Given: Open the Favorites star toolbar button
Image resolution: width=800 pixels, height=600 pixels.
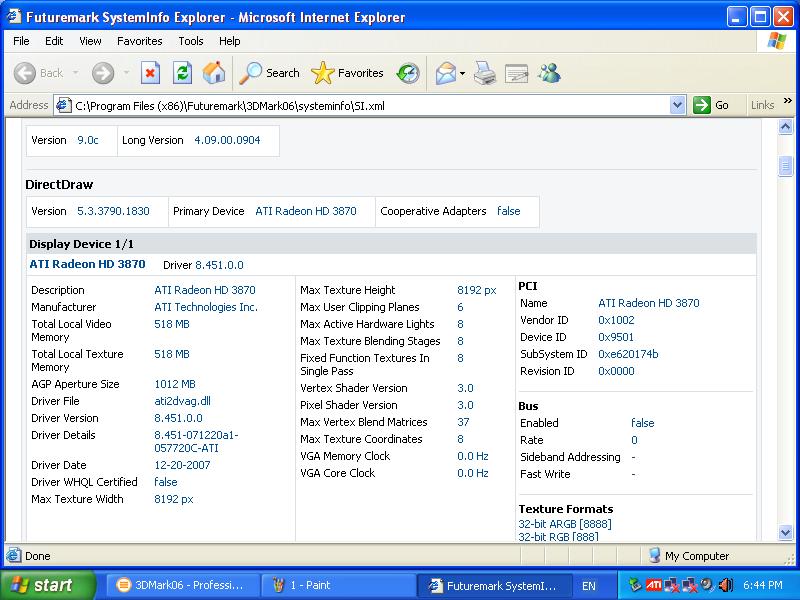Looking at the screenshot, I should tap(347, 73).
